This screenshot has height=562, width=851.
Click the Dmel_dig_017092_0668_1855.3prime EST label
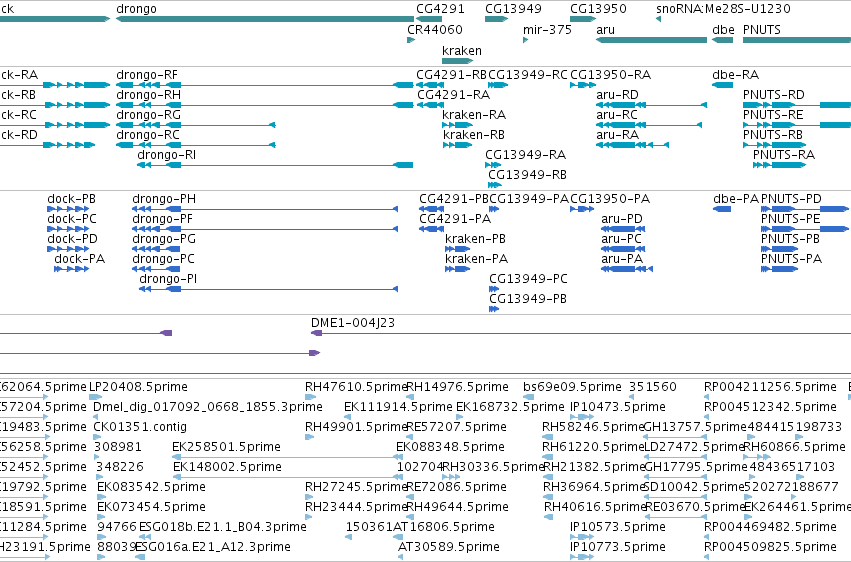[x=208, y=407]
